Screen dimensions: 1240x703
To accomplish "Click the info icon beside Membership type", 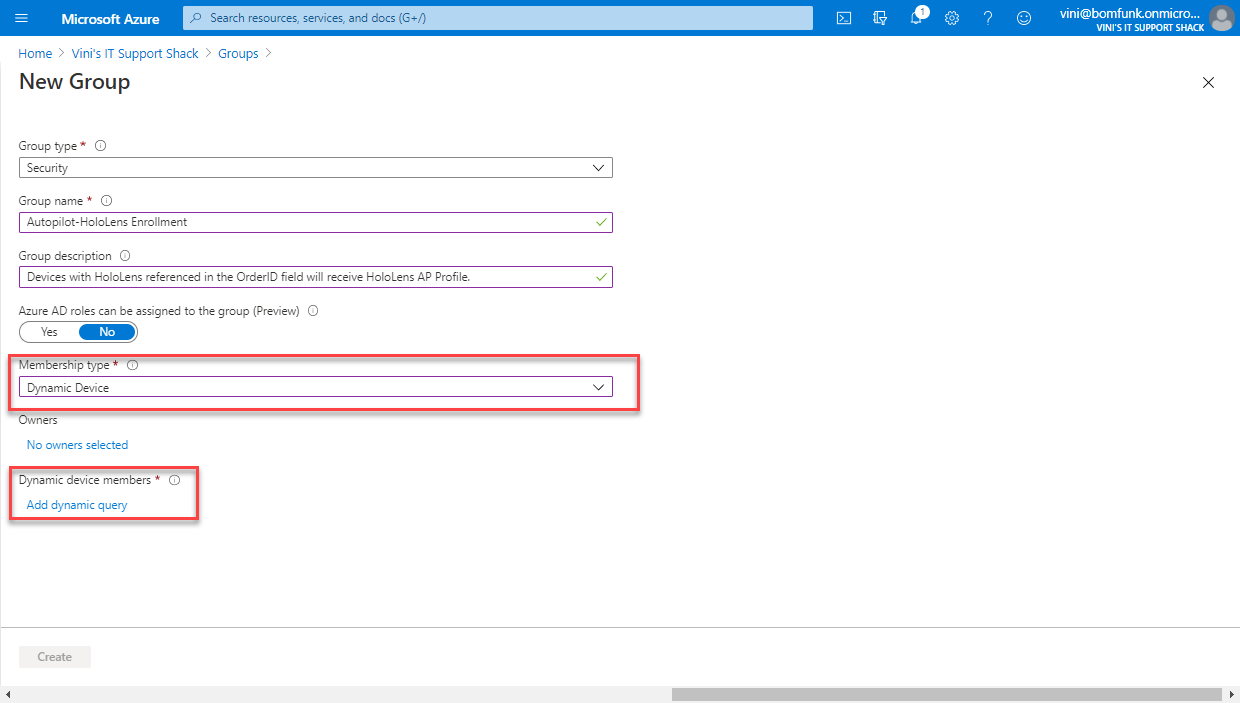I will (x=132, y=365).
